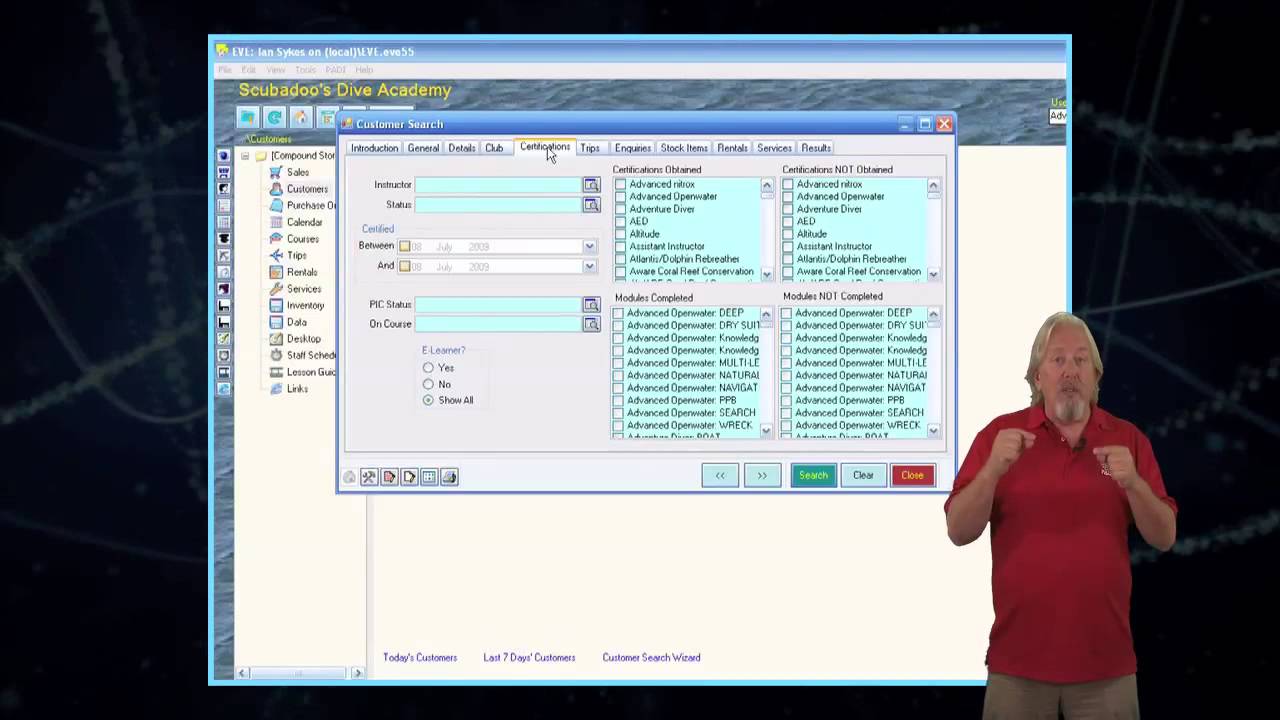Click the On Course input field
Viewport: 1280px width, 720px height.
[498, 324]
